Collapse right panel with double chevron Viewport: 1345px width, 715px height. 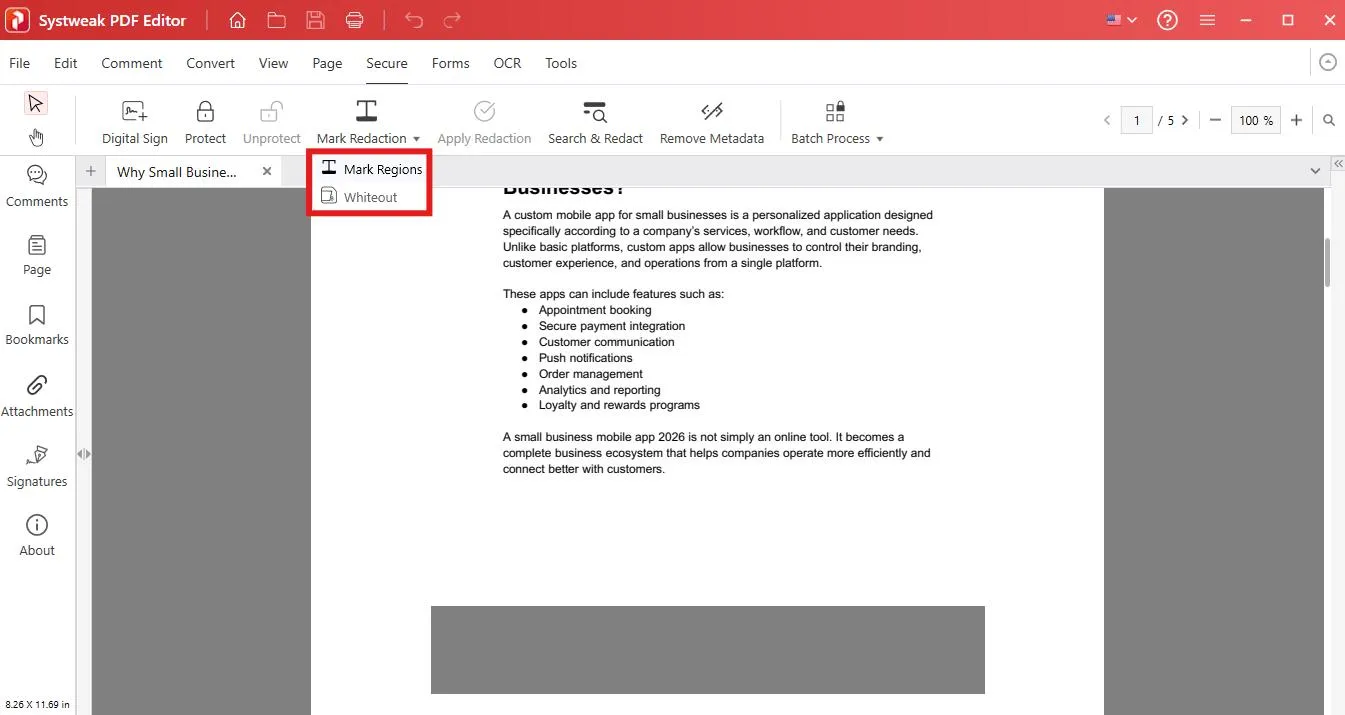[1337, 163]
